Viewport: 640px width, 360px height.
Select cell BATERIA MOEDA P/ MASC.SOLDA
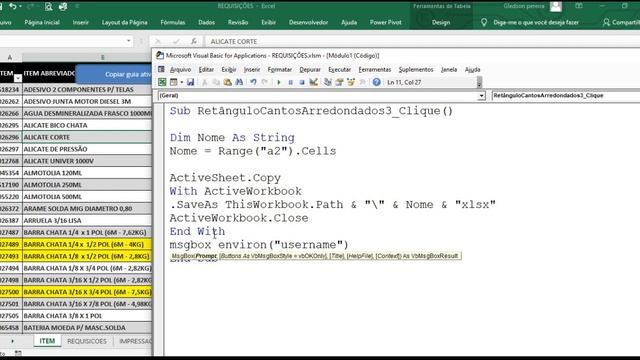click(87, 327)
